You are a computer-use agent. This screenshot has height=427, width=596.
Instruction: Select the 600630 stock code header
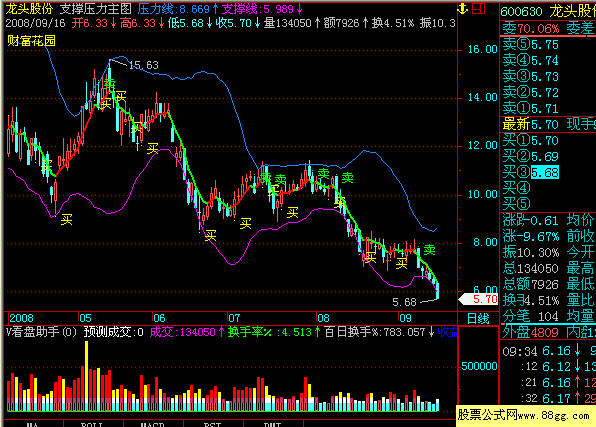[521, 11]
